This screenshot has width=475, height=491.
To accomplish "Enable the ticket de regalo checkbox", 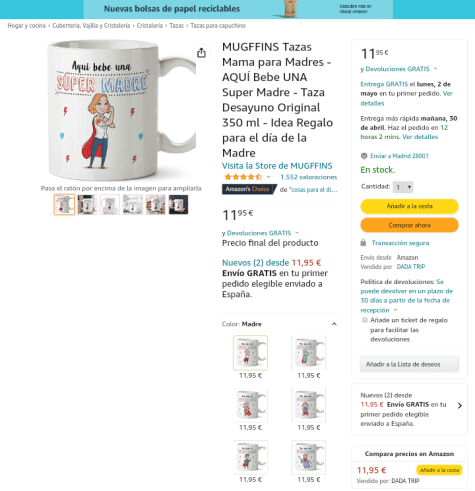I will pos(365,320).
